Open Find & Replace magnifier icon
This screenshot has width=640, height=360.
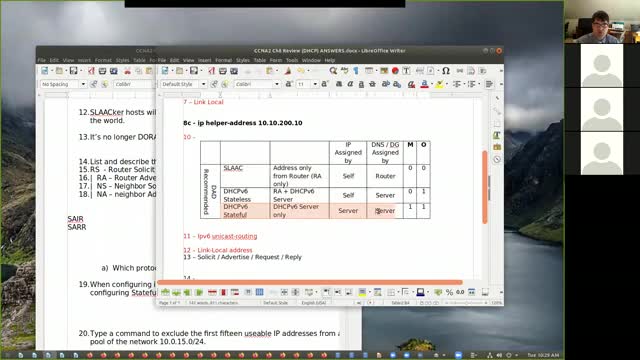point(333,71)
